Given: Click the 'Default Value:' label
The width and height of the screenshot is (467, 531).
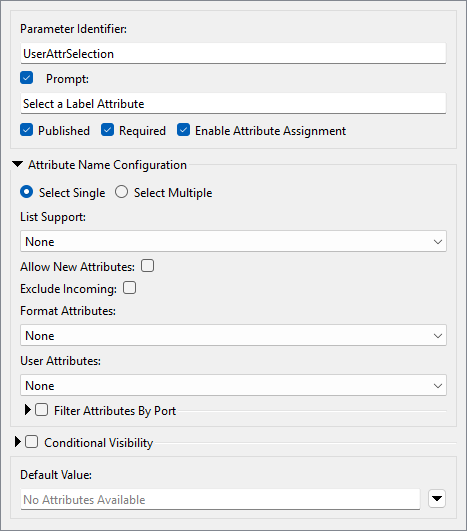Looking at the screenshot, I should (x=56, y=475).
